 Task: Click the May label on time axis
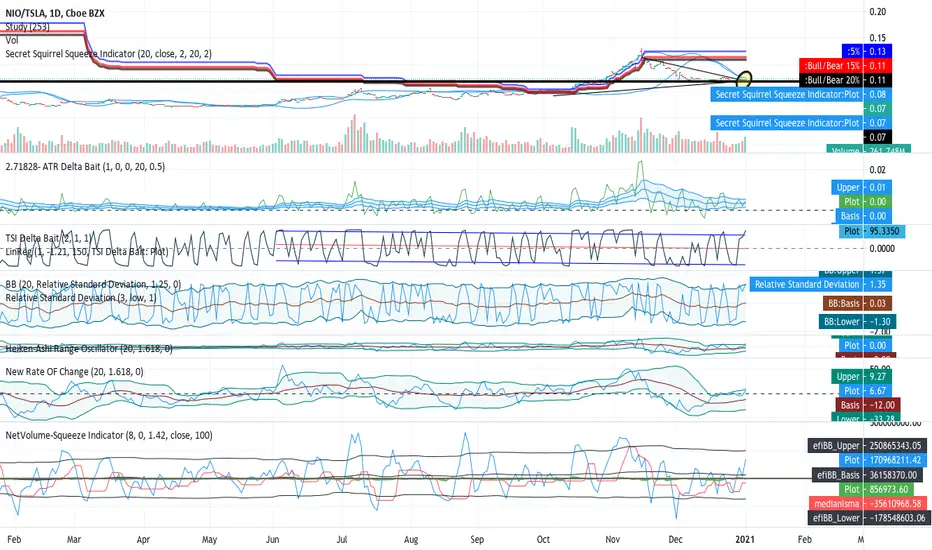click(209, 539)
